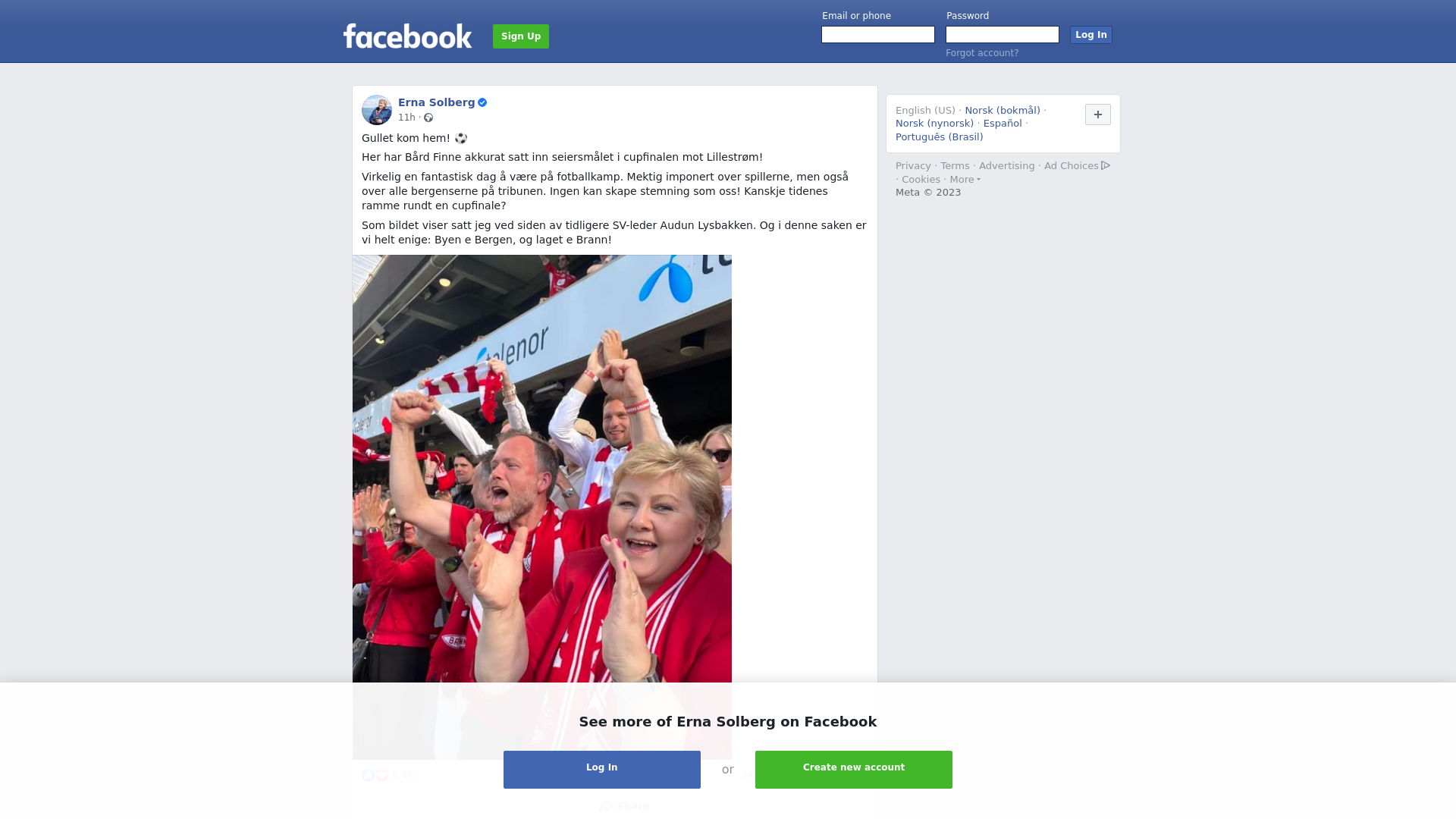
Task: Open the Forgot account? link
Action: coord(982,53)
